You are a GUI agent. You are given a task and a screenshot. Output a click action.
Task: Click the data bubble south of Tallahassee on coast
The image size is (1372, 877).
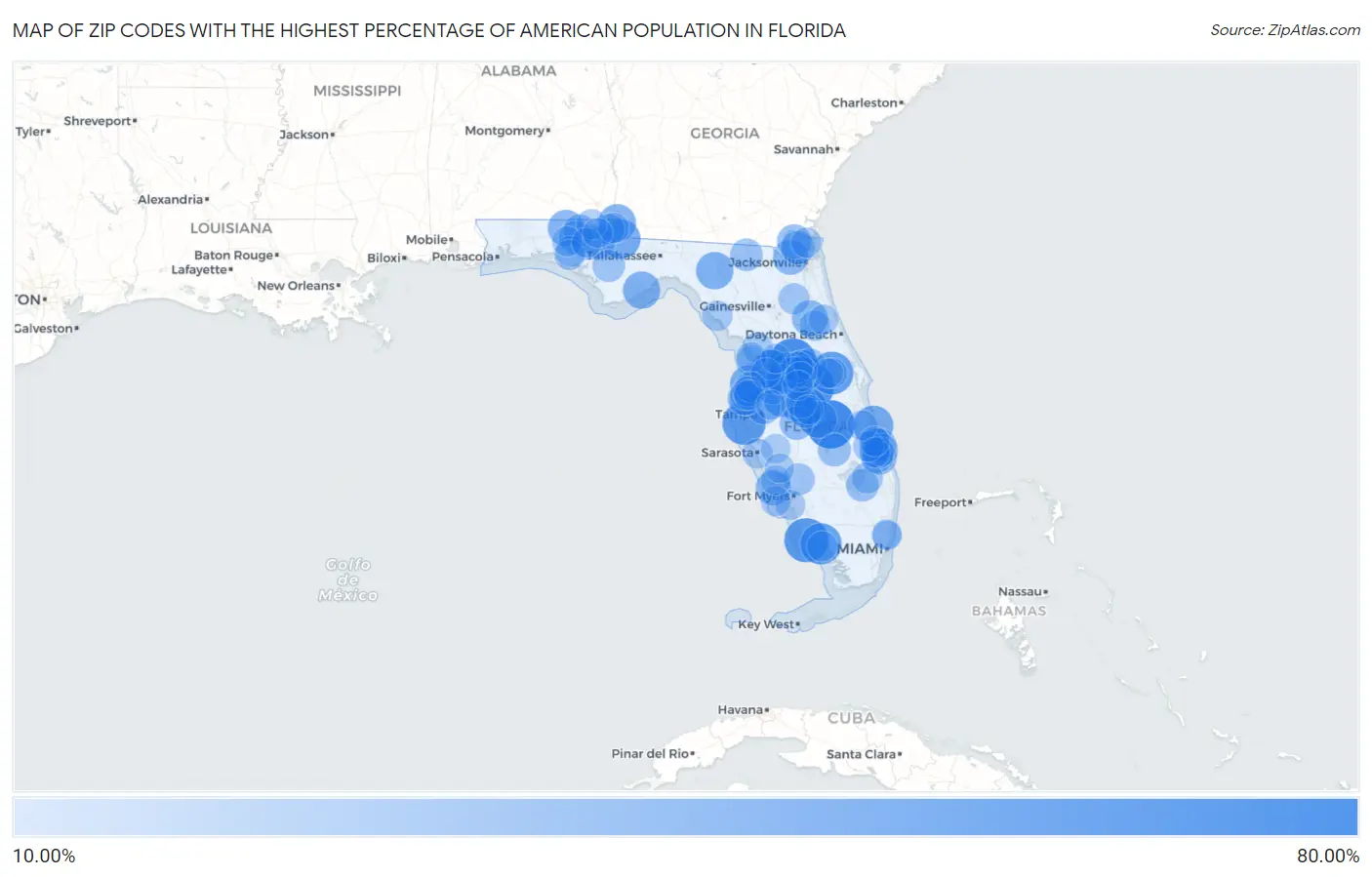[x=641, y=290]
